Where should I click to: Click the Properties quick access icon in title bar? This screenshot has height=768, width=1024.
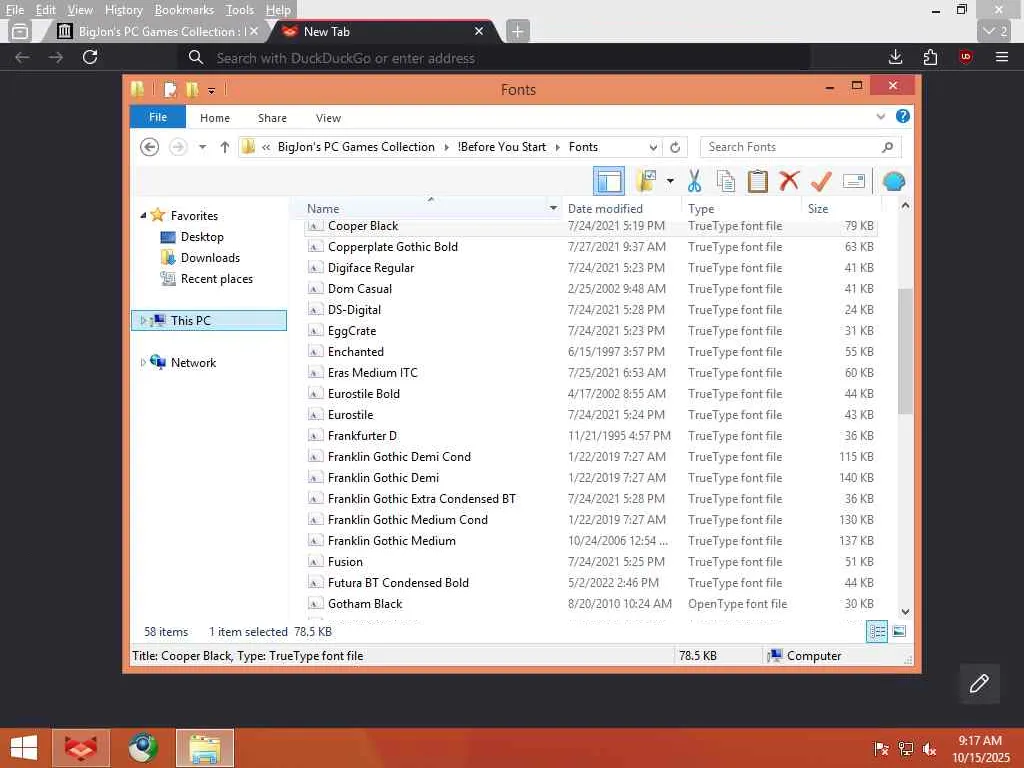coord(170,89)
